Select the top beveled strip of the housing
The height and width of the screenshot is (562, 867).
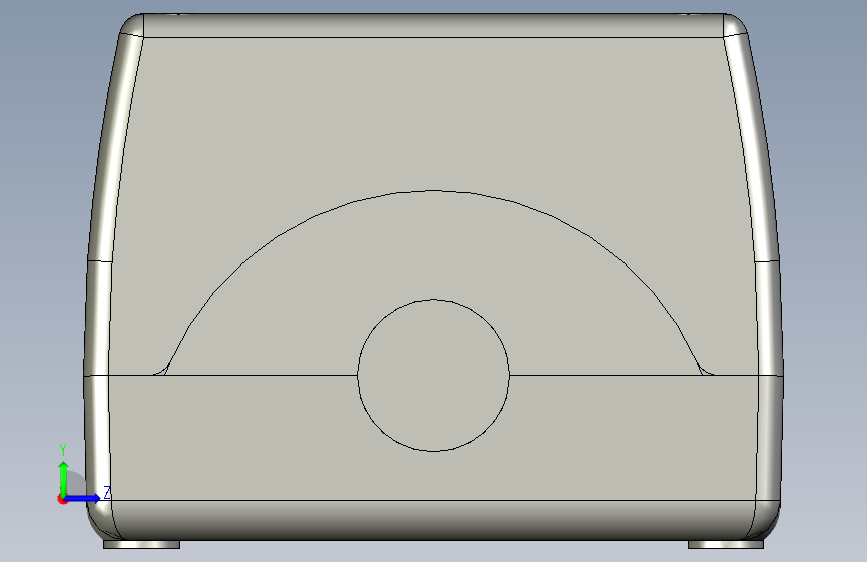pos(434,25)
